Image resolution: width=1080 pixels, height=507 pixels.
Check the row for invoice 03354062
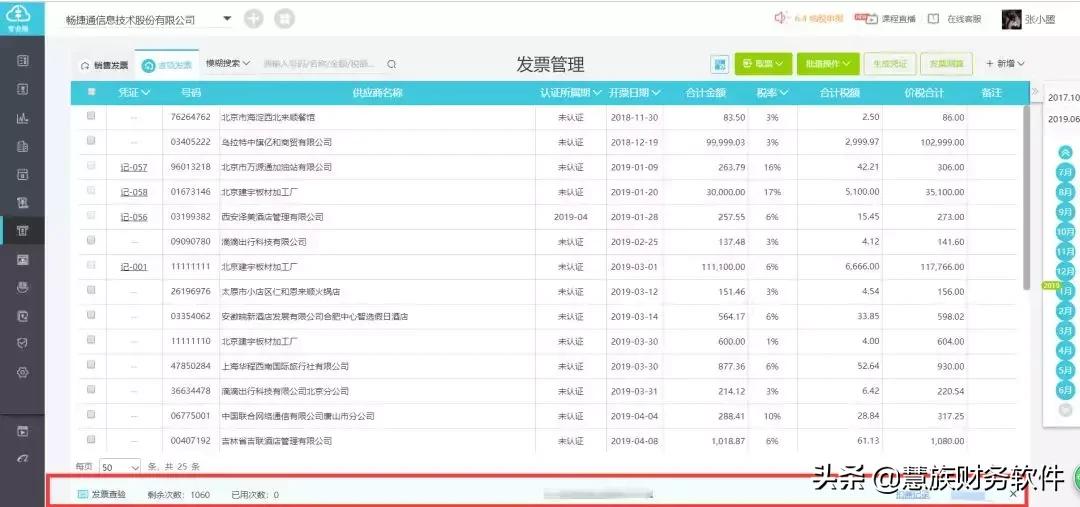click(x=91, y=315)
